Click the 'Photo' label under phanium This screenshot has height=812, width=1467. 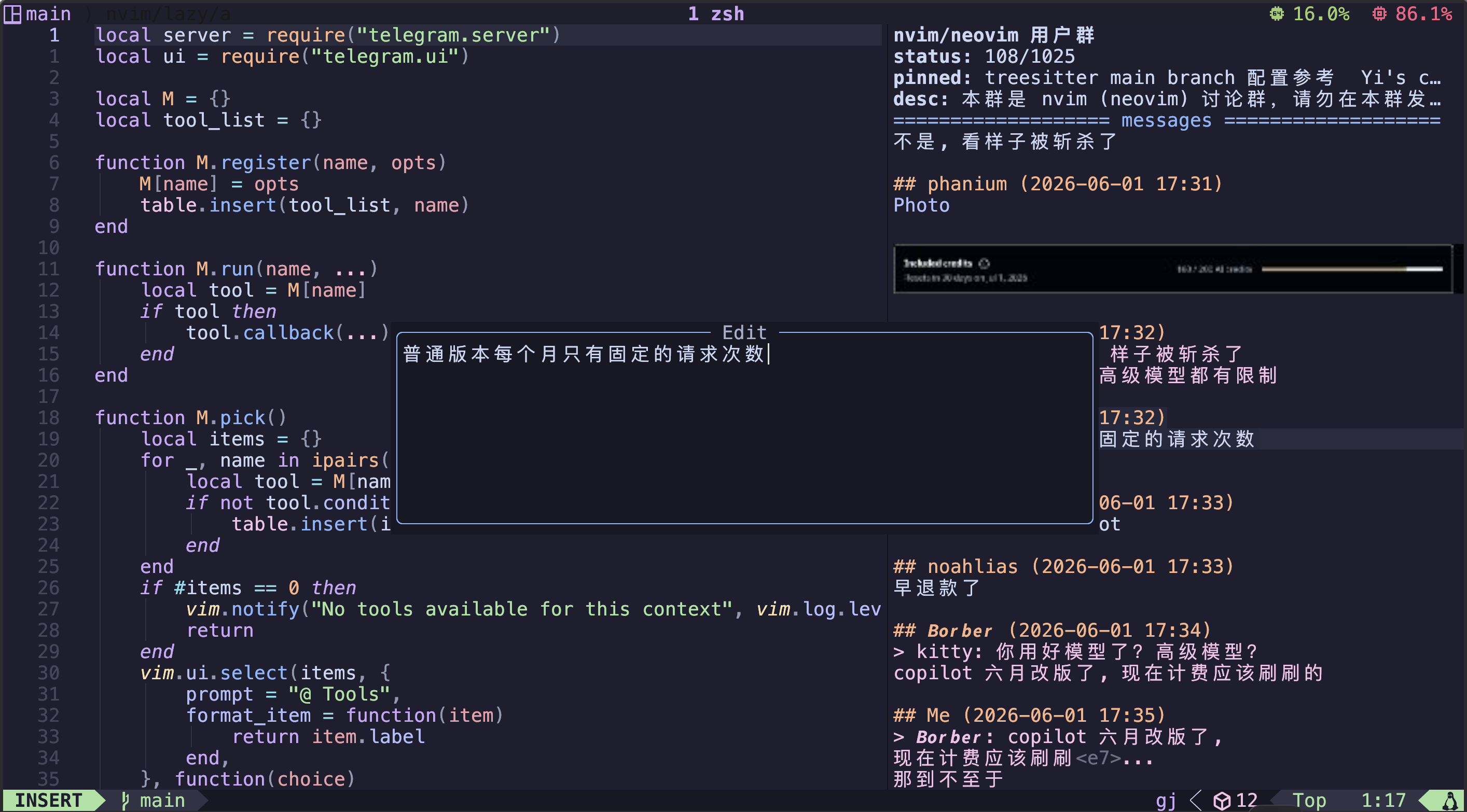(x=921, y=205)
